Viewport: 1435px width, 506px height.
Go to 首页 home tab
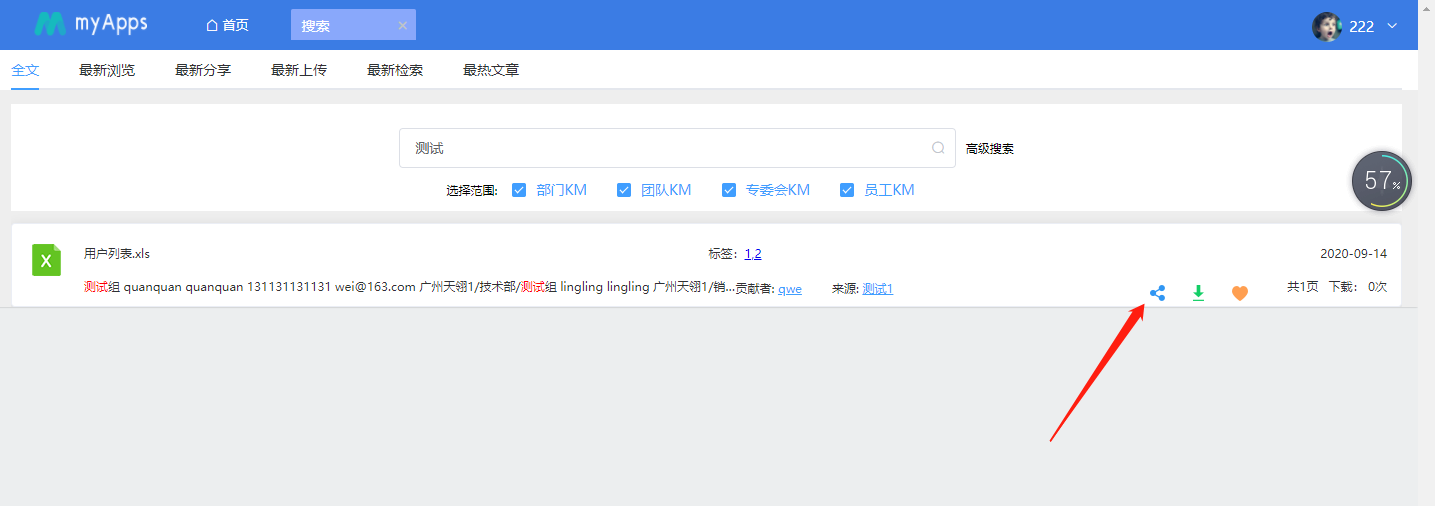[227, 25]
